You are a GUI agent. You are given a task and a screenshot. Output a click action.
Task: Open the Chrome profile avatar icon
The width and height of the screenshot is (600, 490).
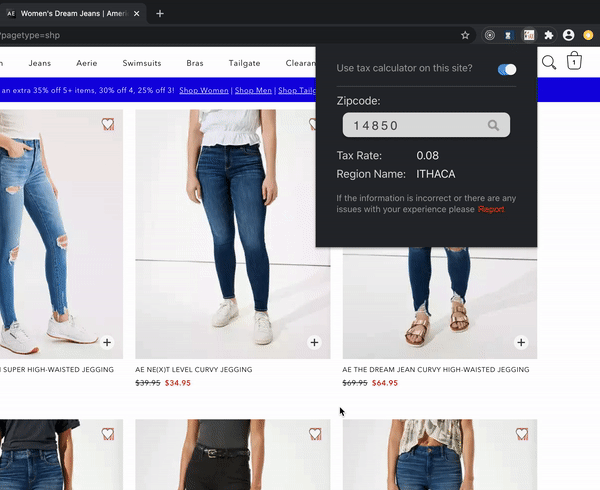(569, 35)
